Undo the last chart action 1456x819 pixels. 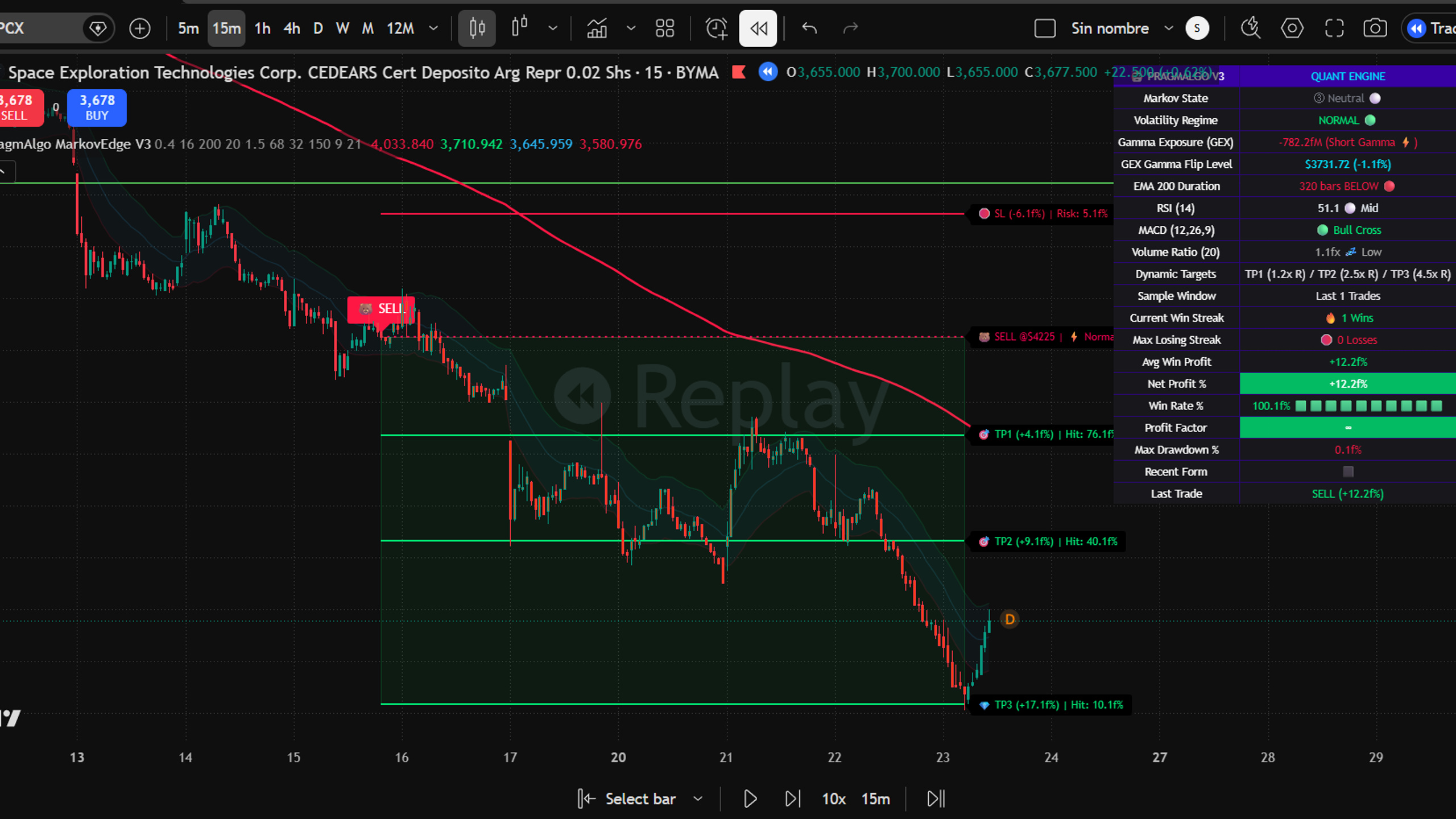pyautogui.click(x=809, y=28)
